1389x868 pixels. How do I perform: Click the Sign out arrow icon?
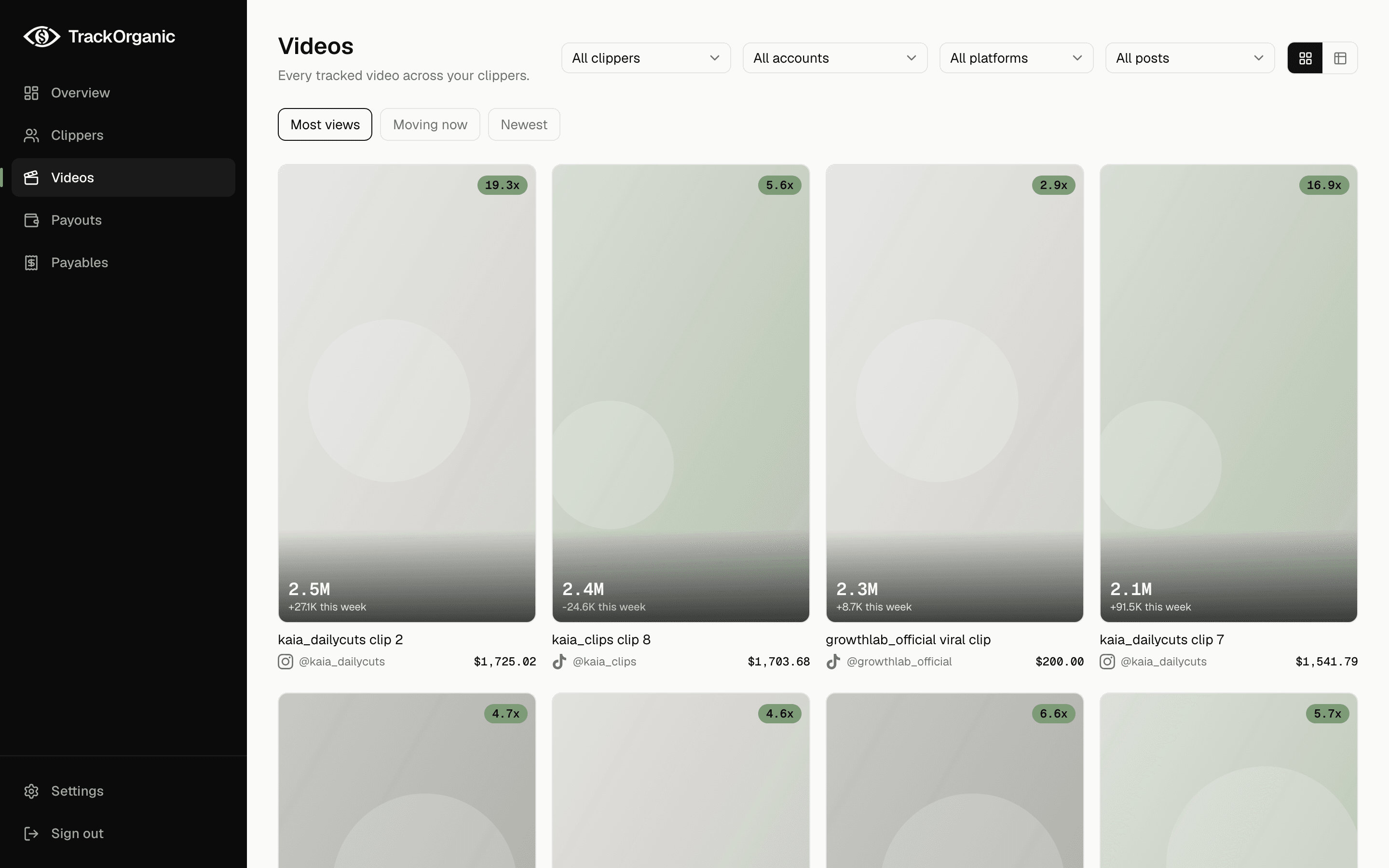point(31,834)
